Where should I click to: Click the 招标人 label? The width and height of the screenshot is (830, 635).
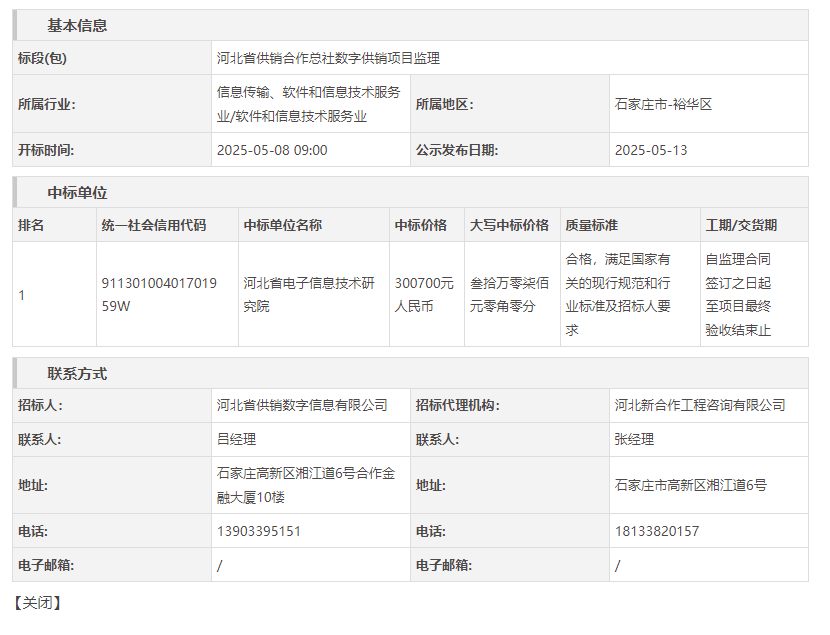coord(40,405)
